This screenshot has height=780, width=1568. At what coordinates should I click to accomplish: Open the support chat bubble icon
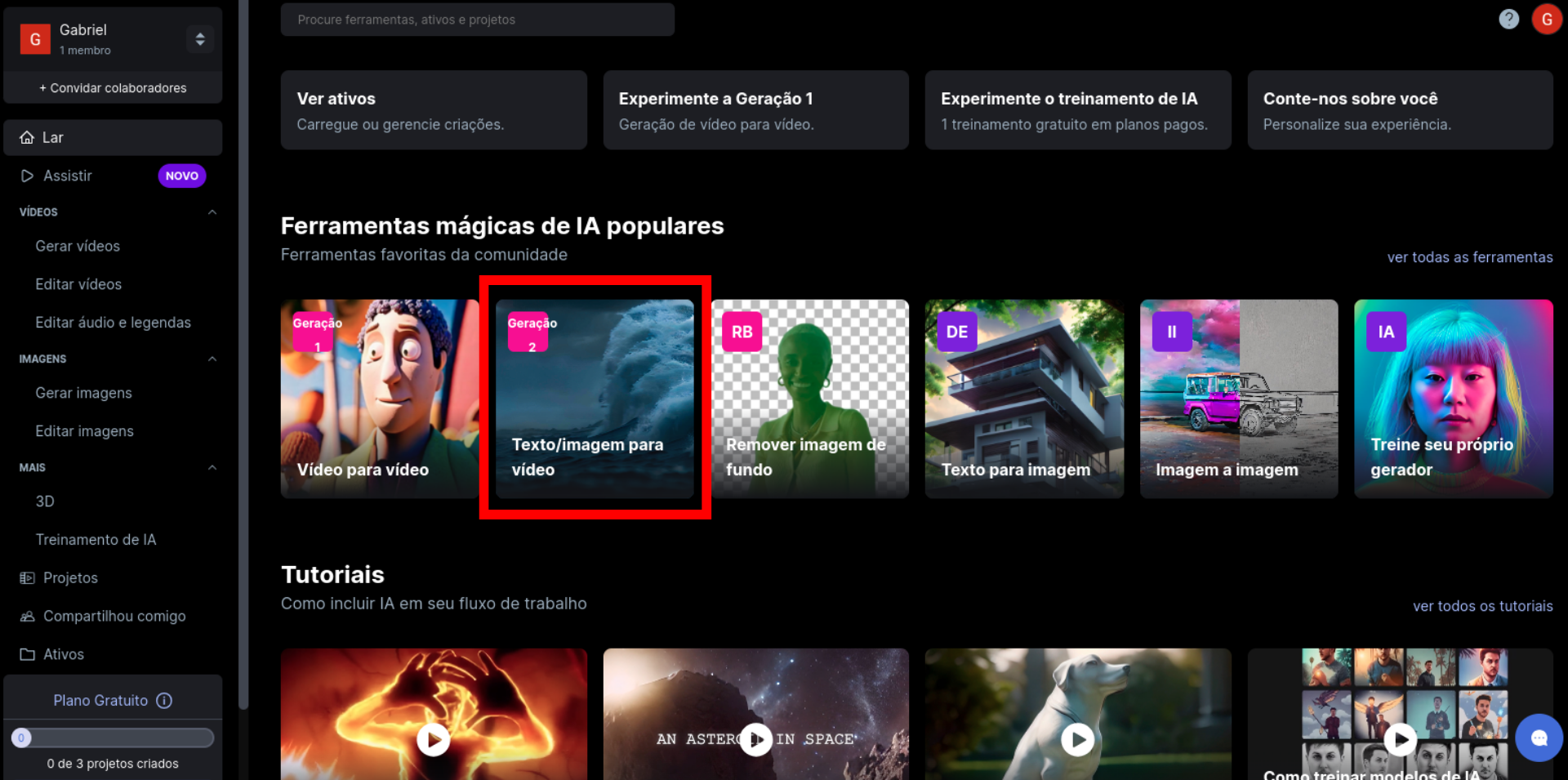coord(1539,738)
